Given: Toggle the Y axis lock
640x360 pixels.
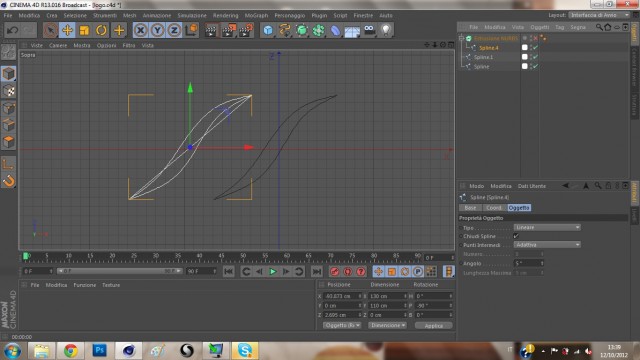Looking at the screenshot, I should (157, 30).
